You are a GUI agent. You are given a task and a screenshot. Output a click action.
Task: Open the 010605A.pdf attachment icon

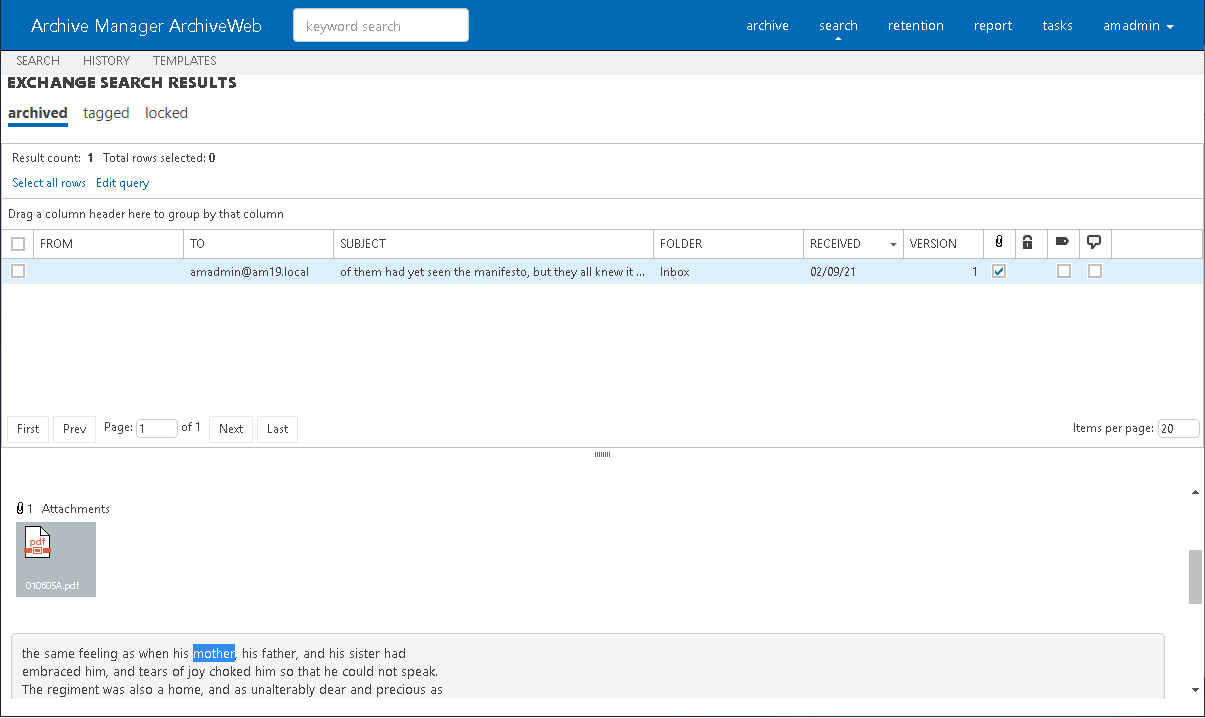(x=39, y=546)
